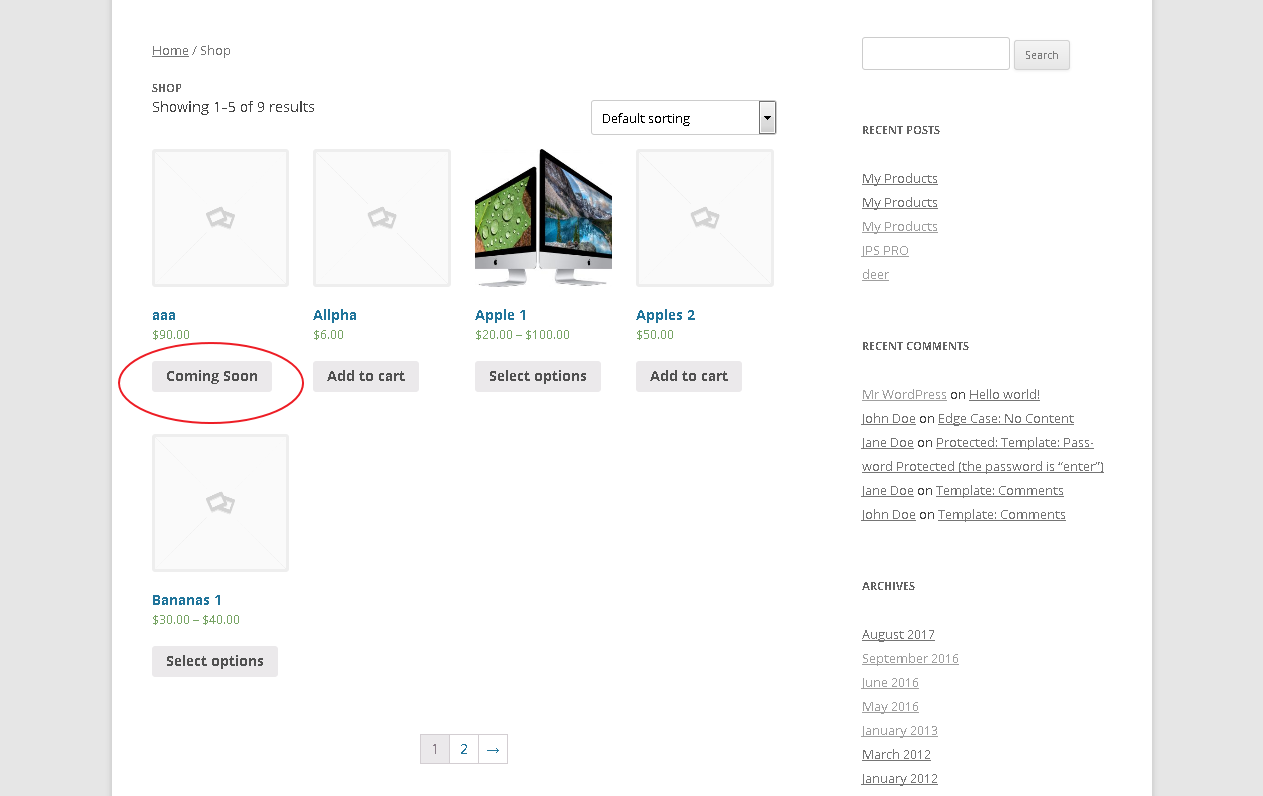Viewport: 1263px width, 796px height.
Task: Open the aaa product placeholder image
Action: (x=220, y=218)
